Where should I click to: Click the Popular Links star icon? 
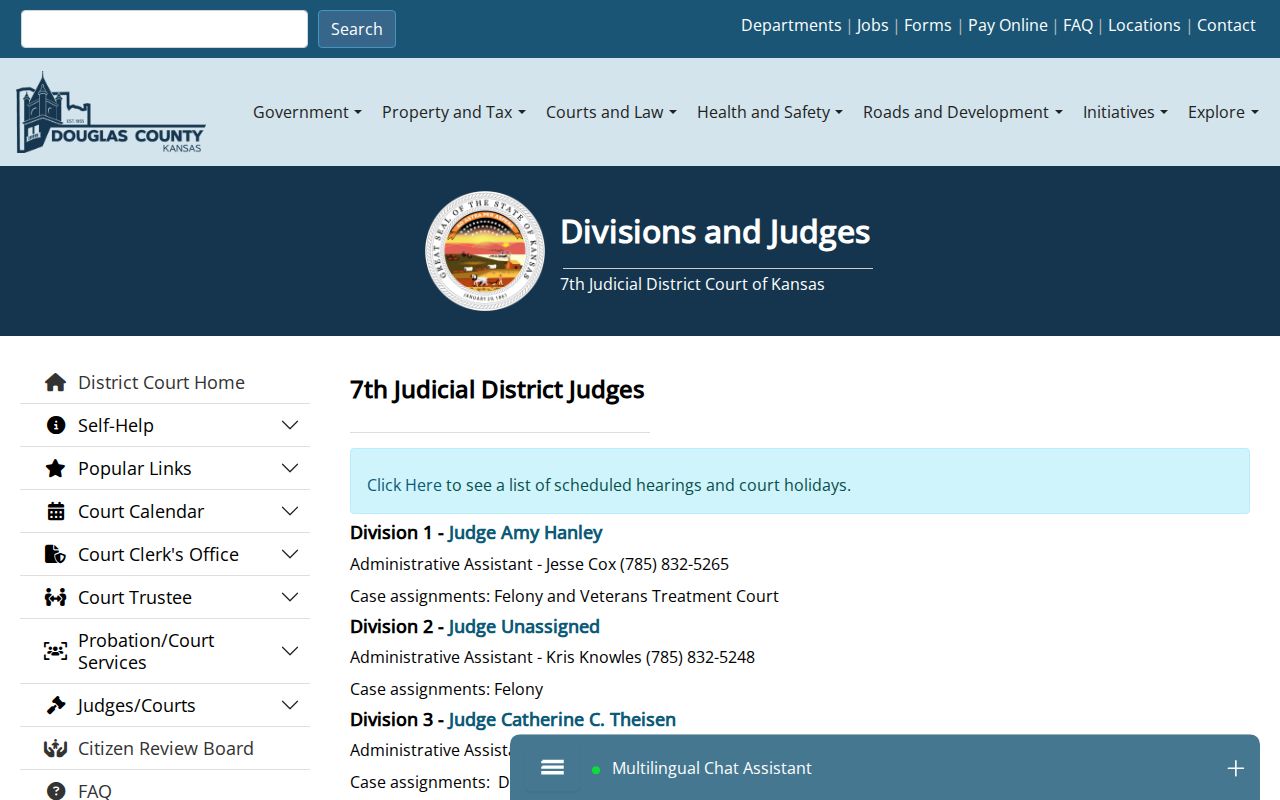(56, 468)
